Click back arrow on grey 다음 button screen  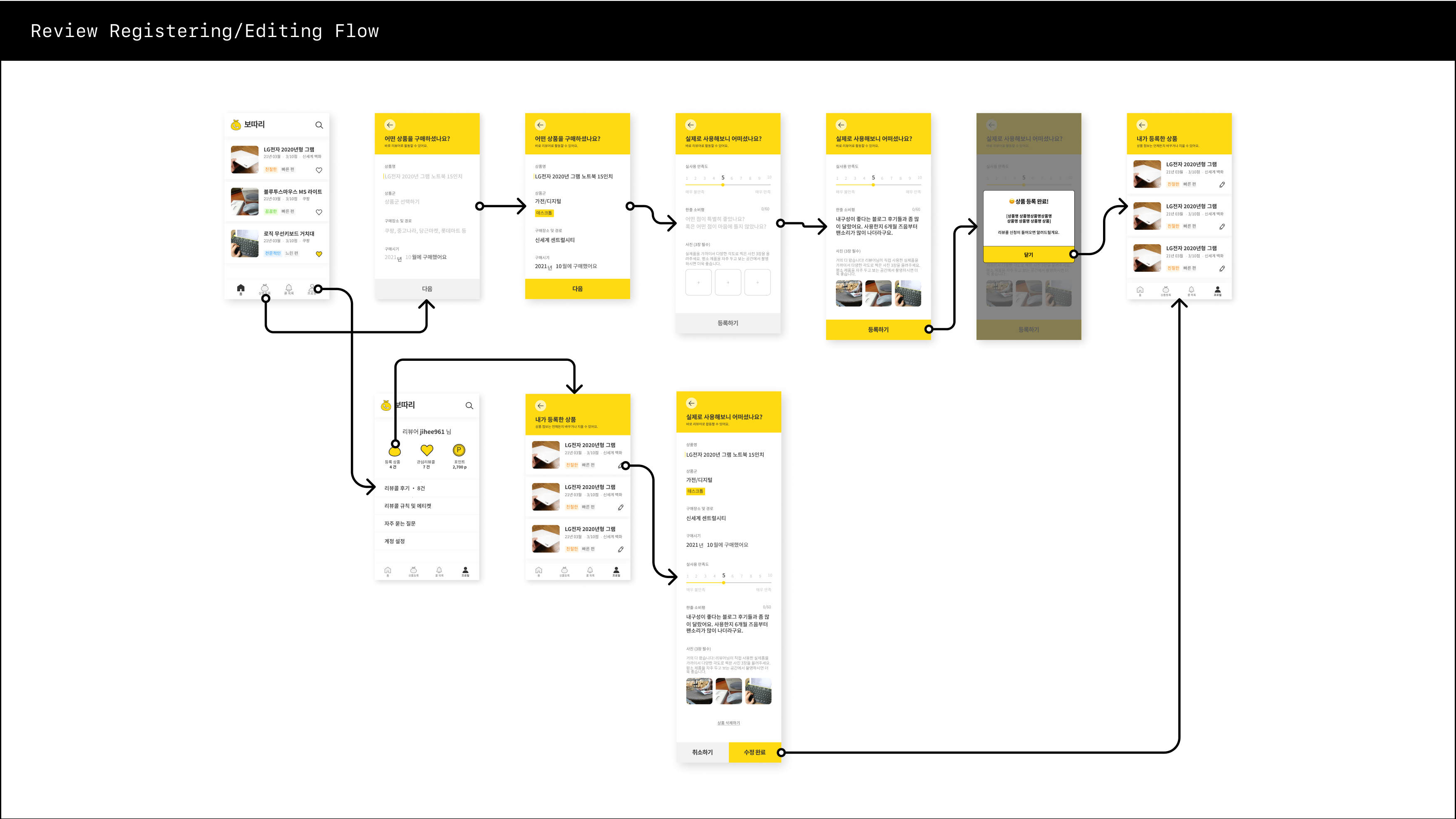[390, 125]
